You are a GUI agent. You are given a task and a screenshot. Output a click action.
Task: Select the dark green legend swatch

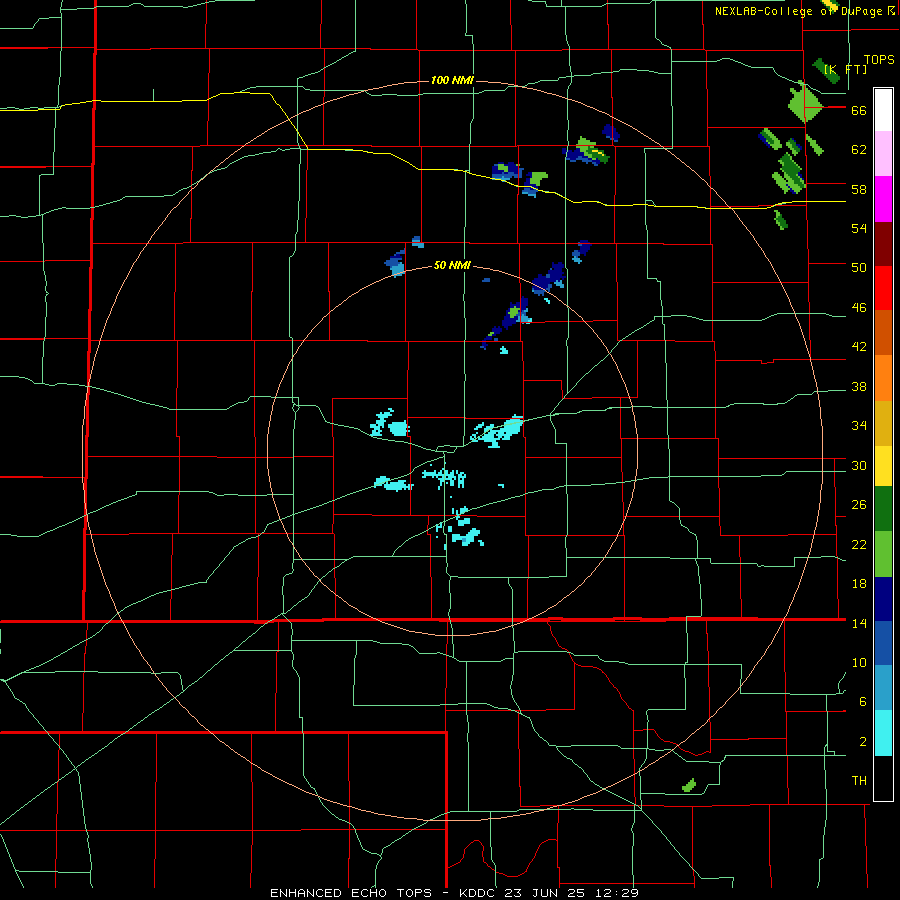click(883, 509)
